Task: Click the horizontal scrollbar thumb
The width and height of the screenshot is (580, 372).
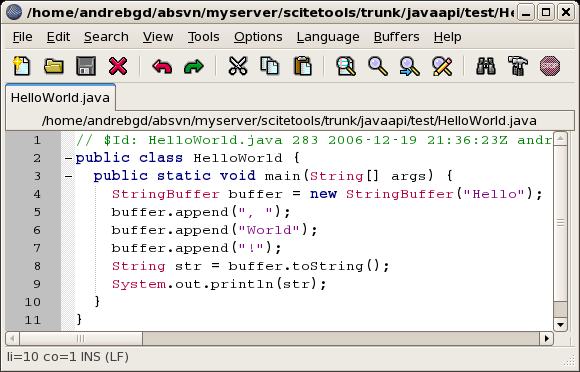Action: 81,338
